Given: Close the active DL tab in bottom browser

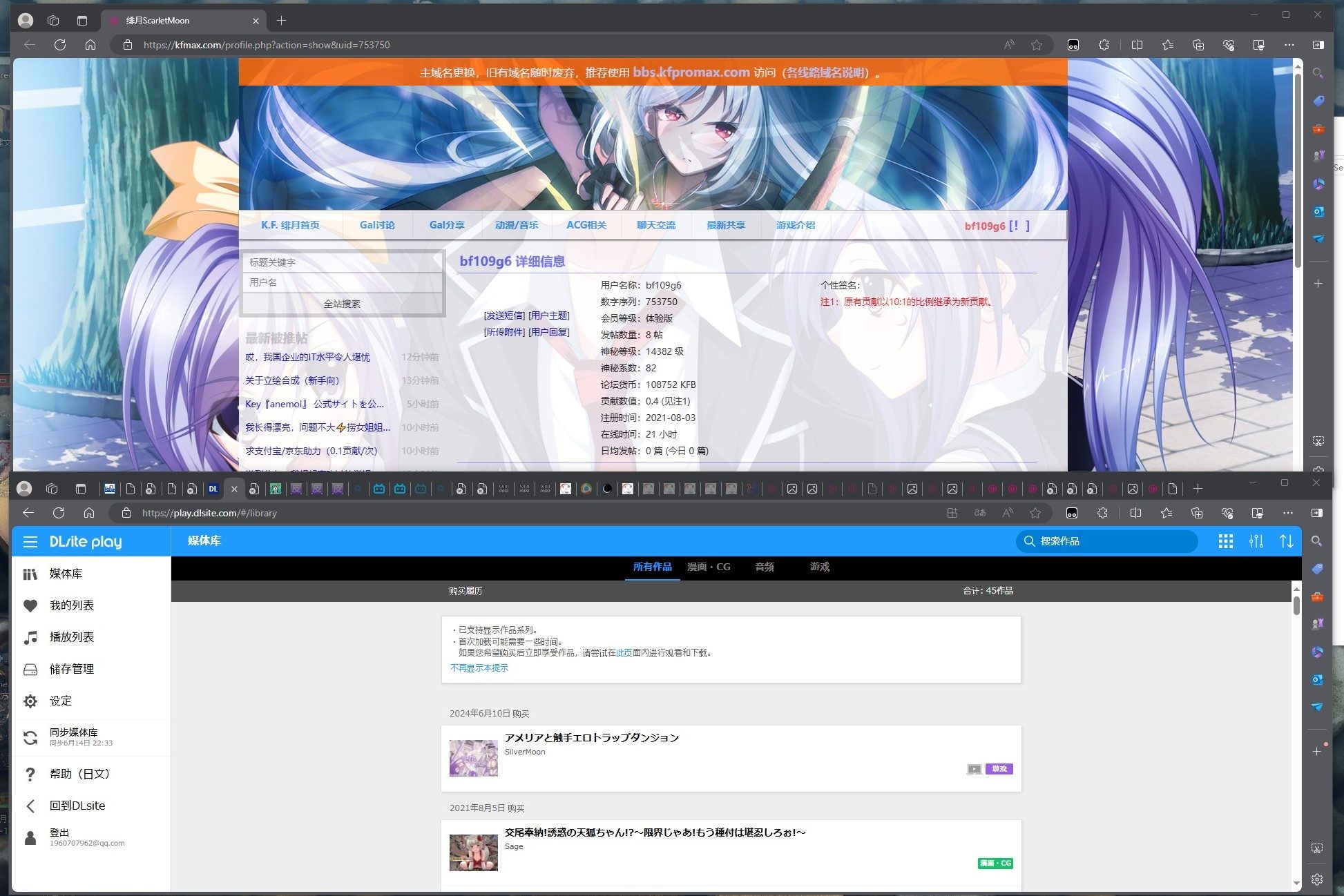Looking at the screenshot, I should 233,489.
